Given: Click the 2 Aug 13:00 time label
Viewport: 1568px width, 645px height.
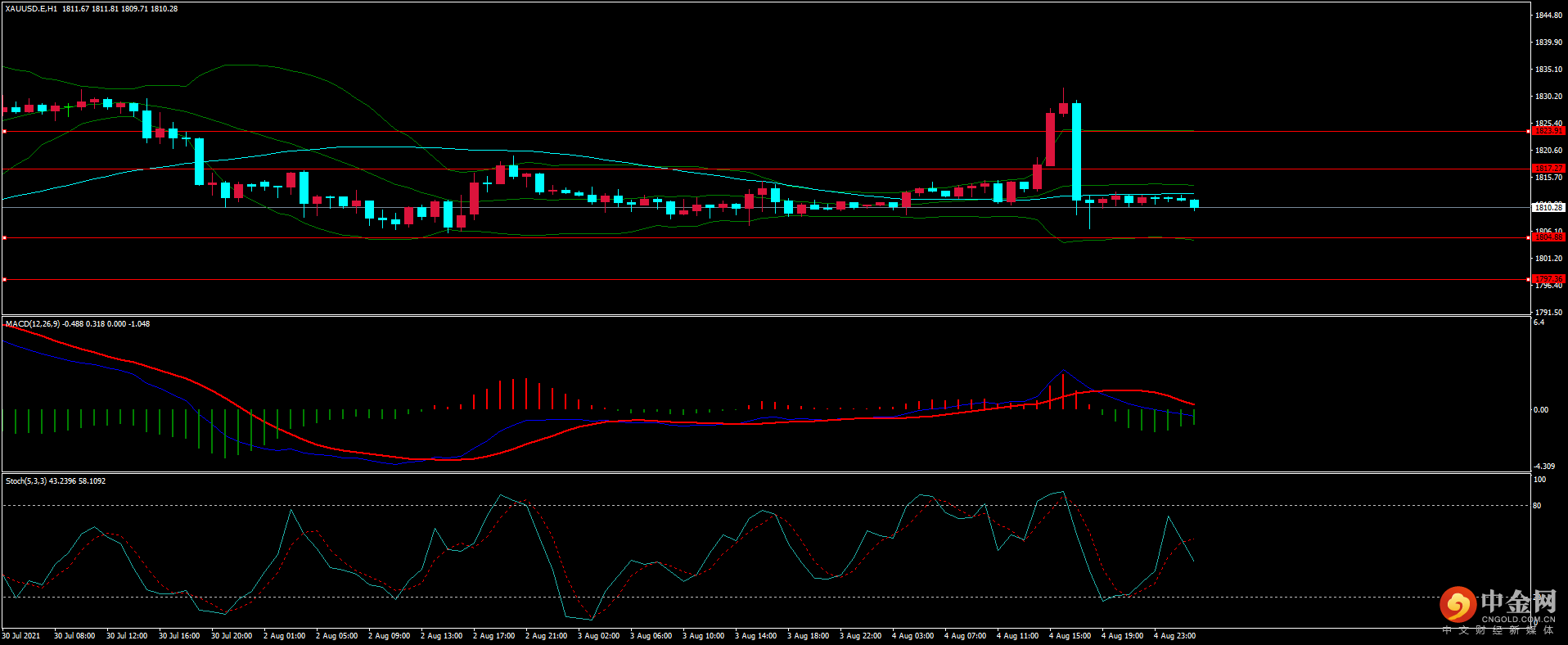Looking at the screenshot, I should point(441,636).
